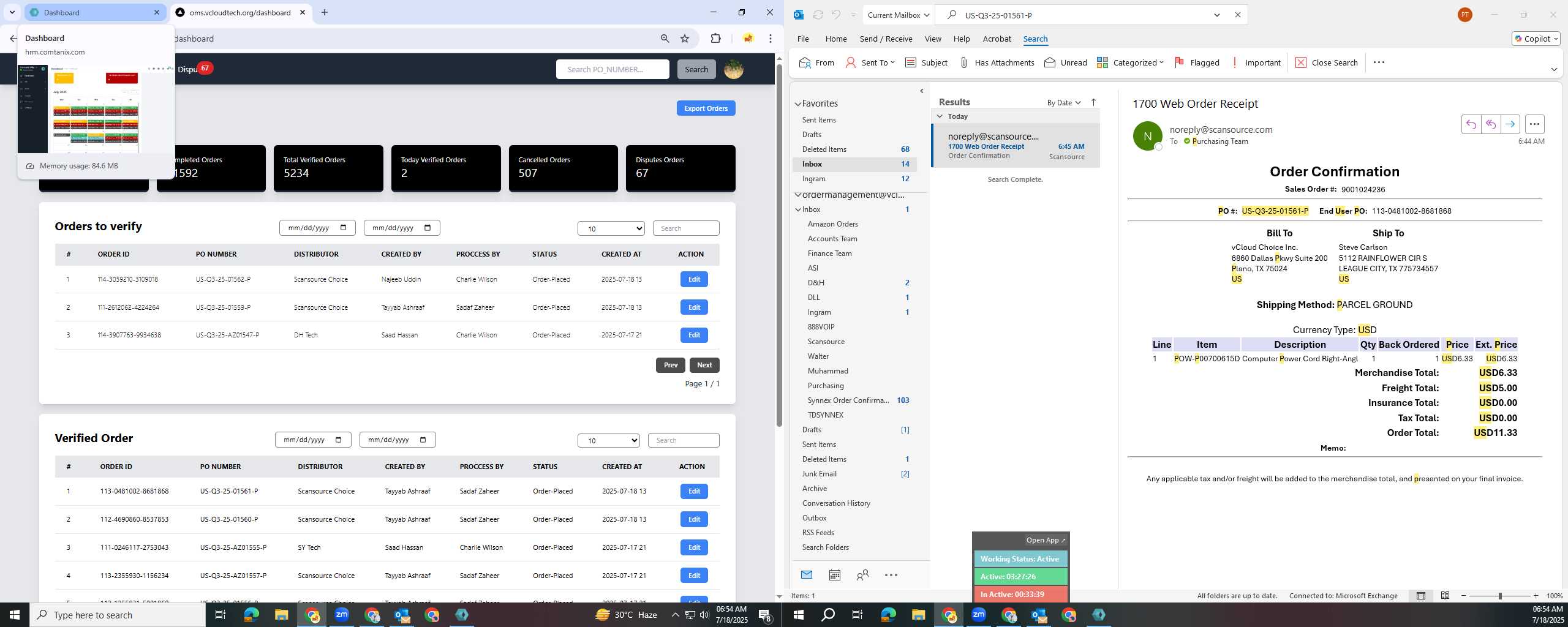Viewport: 1568px width, 627px height.
Task: Filter search results by Flagged
Action: pyautogui.click(x=1197, y=62)
